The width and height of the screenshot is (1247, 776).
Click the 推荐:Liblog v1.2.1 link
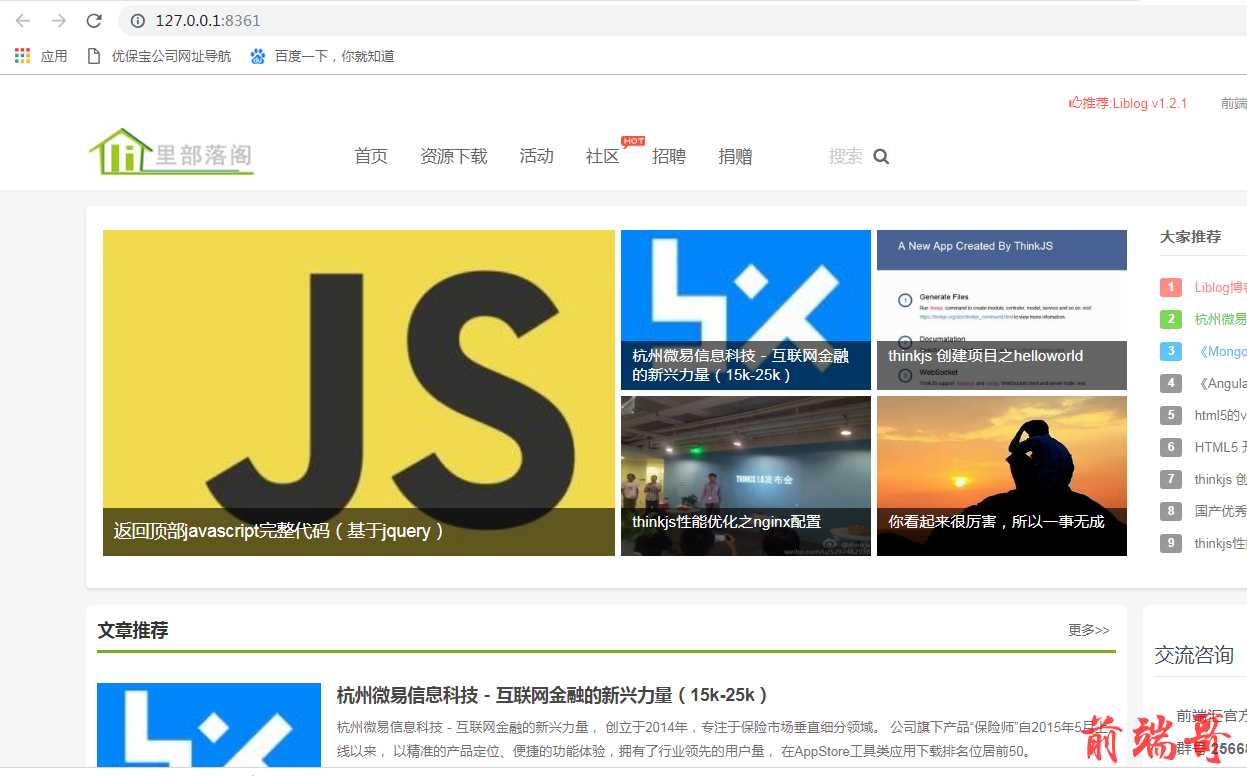click(1128, 103)
